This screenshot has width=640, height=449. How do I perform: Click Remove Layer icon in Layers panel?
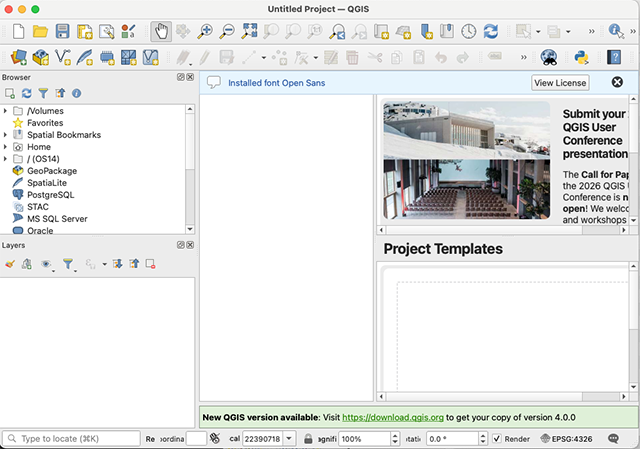(x=151, y=264)
